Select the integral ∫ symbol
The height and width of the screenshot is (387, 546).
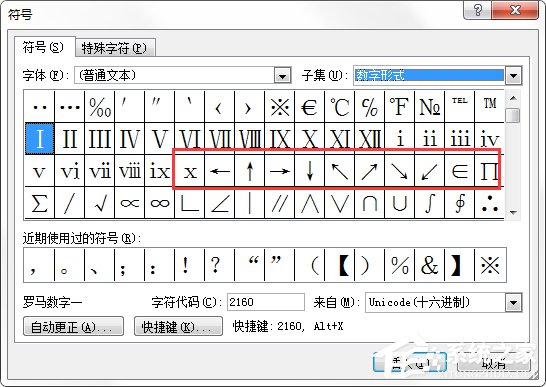(x=429, y=203)
